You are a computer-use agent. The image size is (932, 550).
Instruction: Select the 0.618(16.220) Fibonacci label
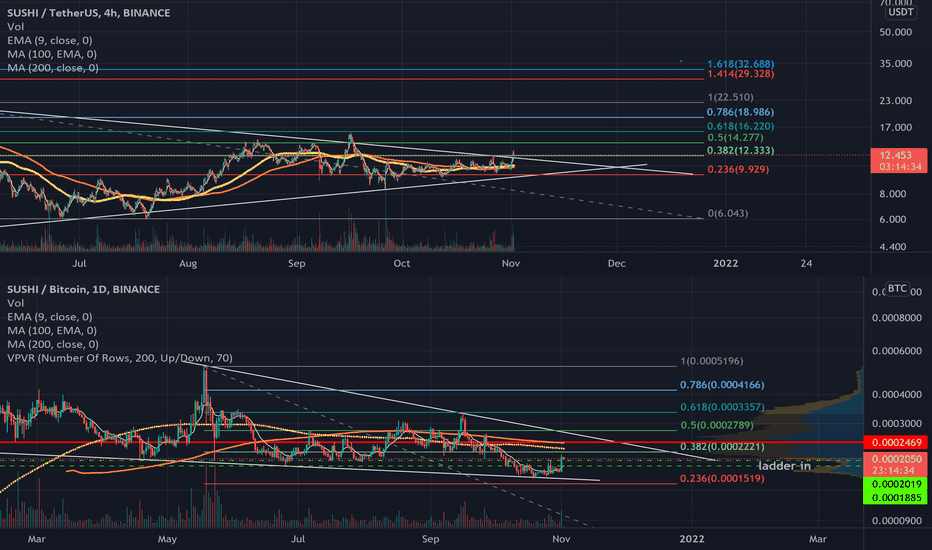[741, 126]
